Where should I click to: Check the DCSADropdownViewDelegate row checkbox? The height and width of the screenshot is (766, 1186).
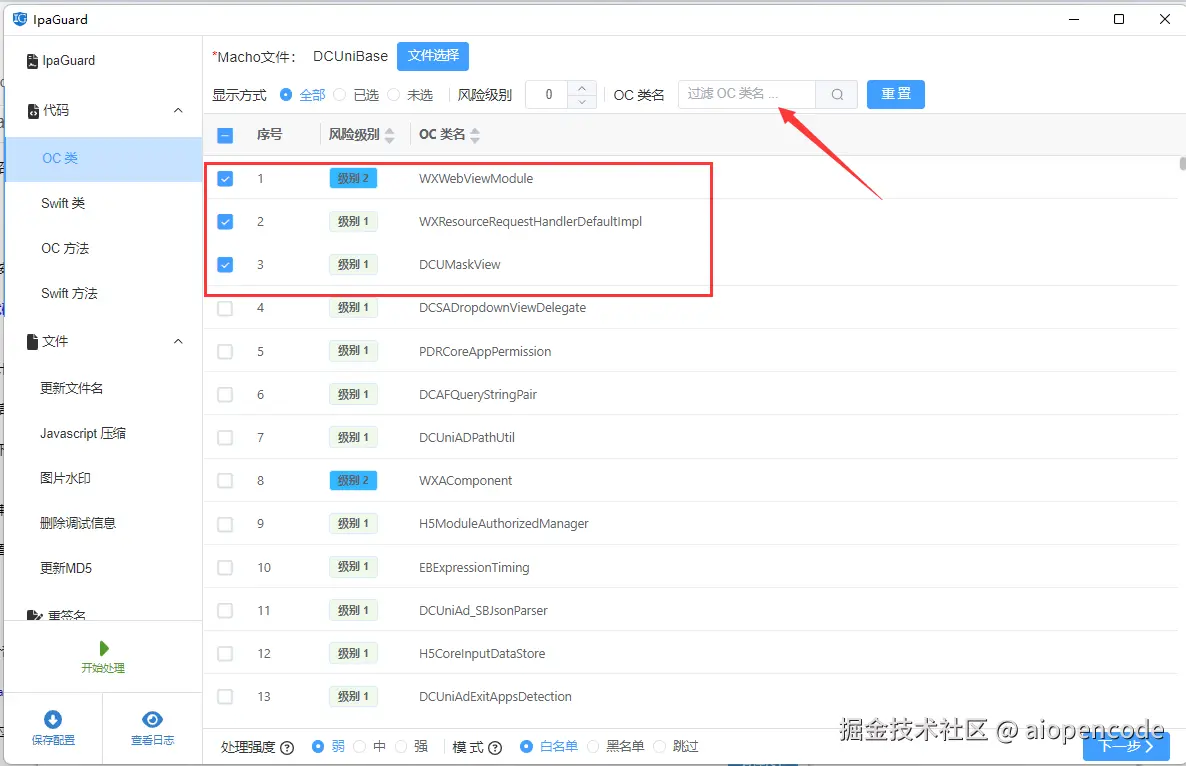click(224, 308)
